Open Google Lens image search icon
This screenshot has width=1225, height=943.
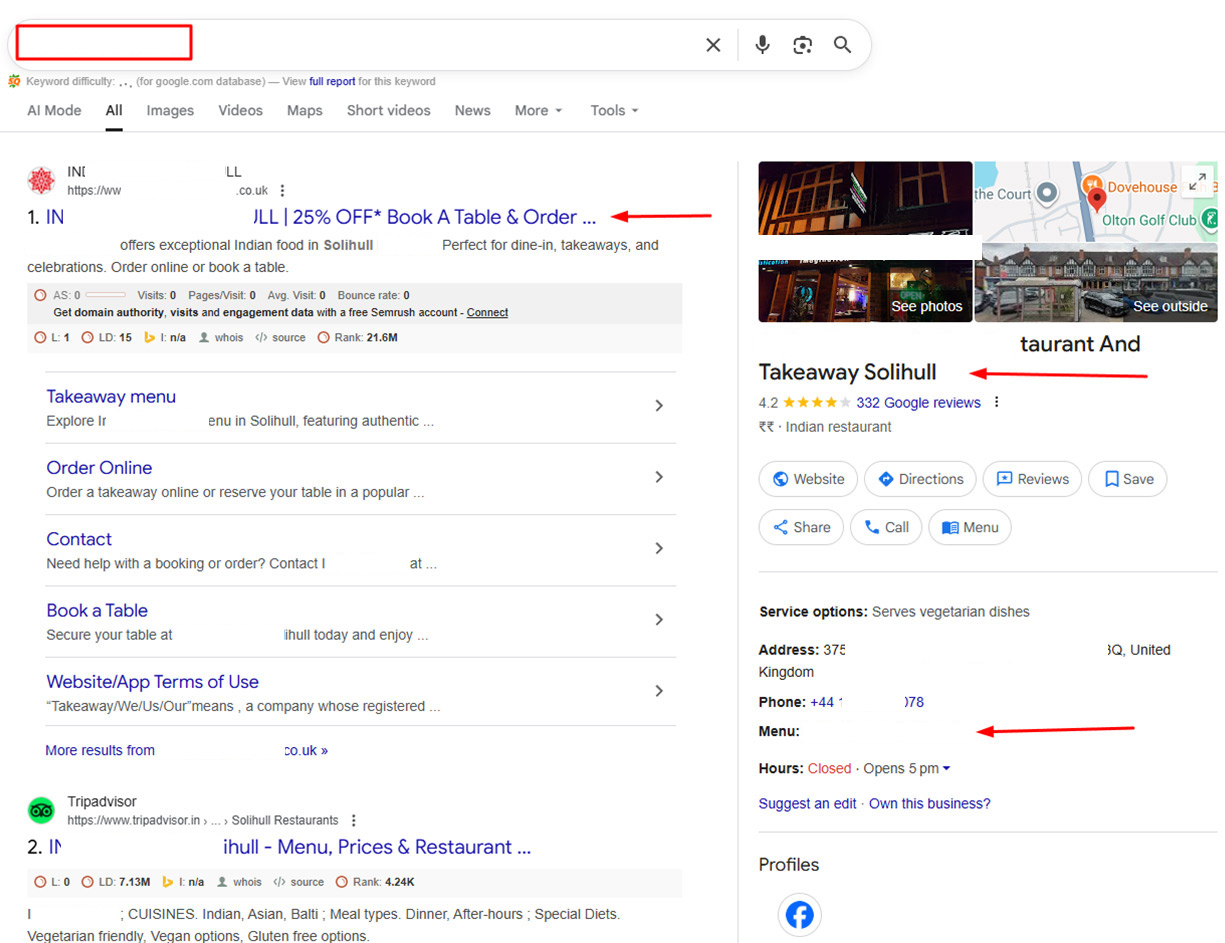802,45
